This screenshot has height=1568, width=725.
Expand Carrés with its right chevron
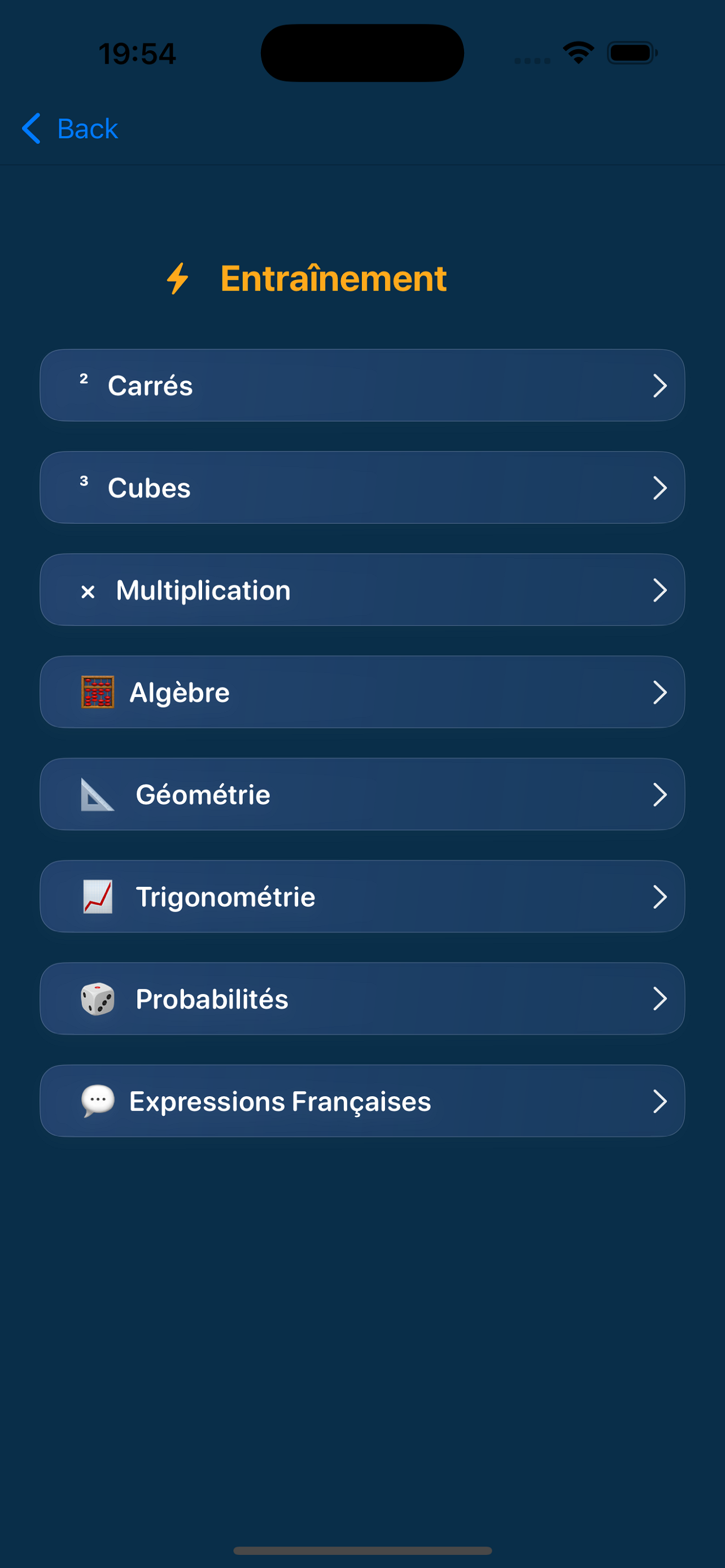coord(660,386)
